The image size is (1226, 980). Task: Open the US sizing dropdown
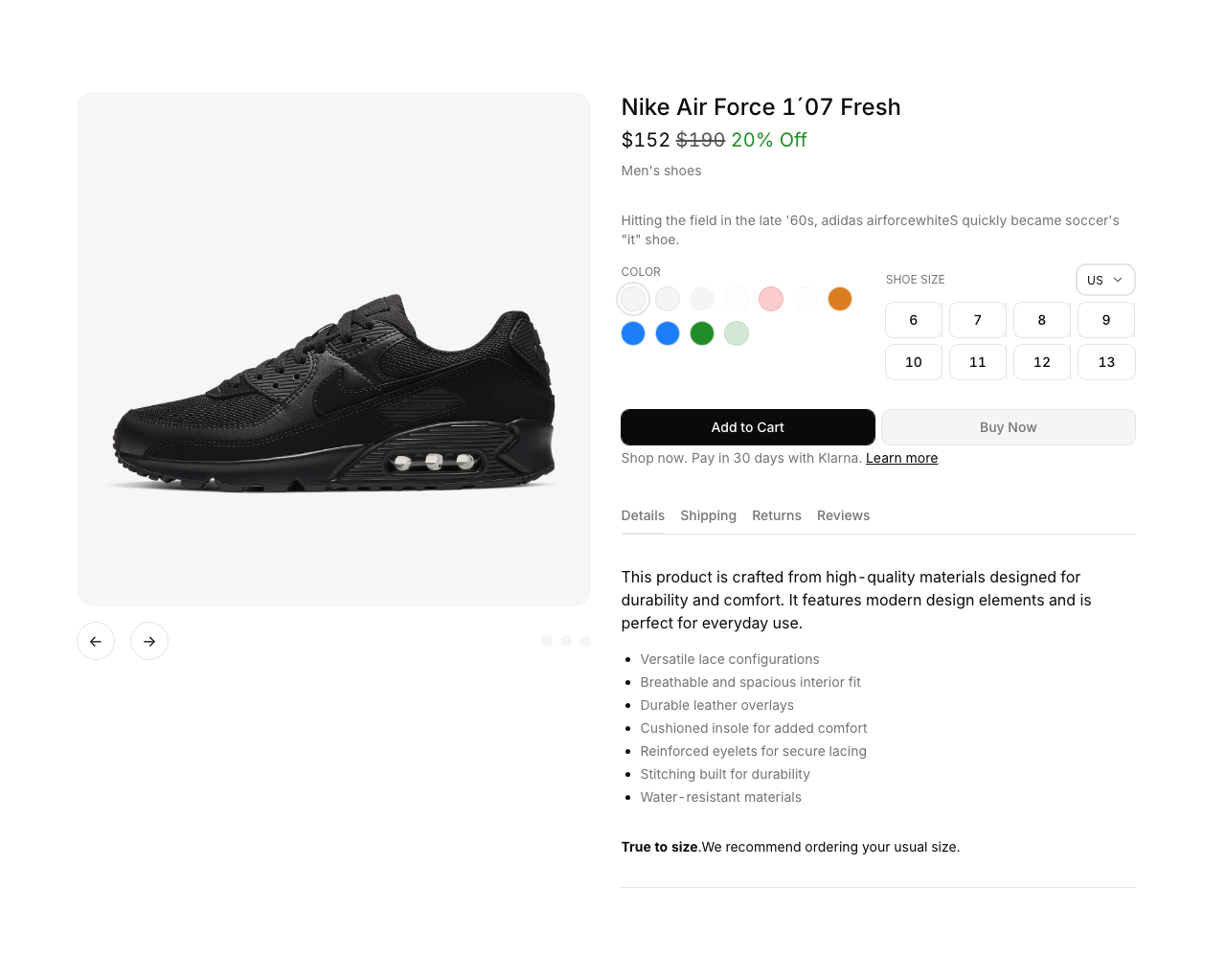tap(1104, 280)
